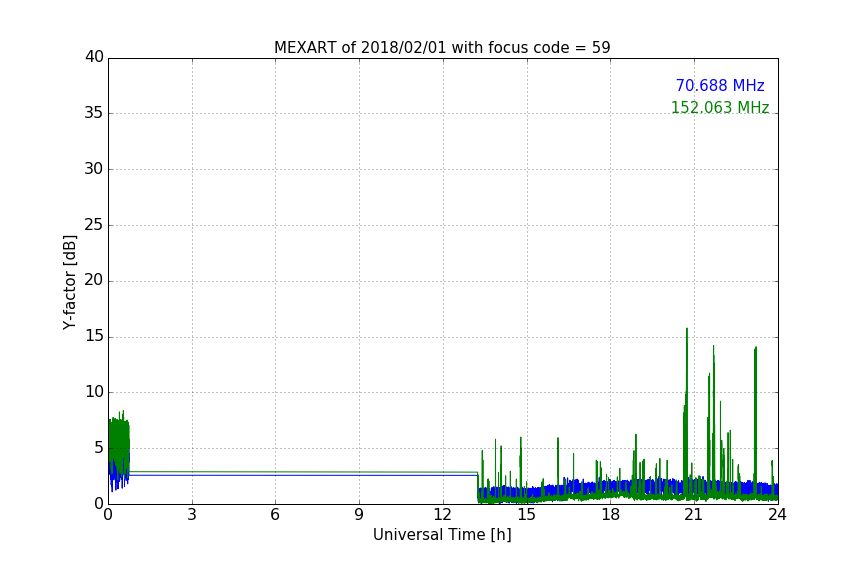Click the dense green burst at start of day
864x576 pixels.
pos(119,446)
